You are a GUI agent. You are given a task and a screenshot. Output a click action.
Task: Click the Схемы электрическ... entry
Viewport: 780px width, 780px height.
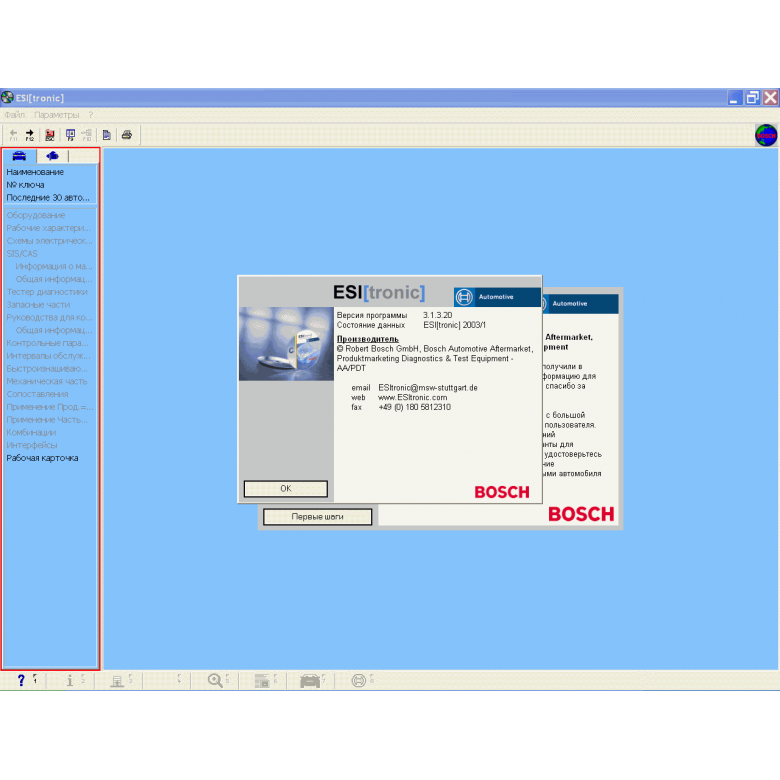(x=49, y=241)
